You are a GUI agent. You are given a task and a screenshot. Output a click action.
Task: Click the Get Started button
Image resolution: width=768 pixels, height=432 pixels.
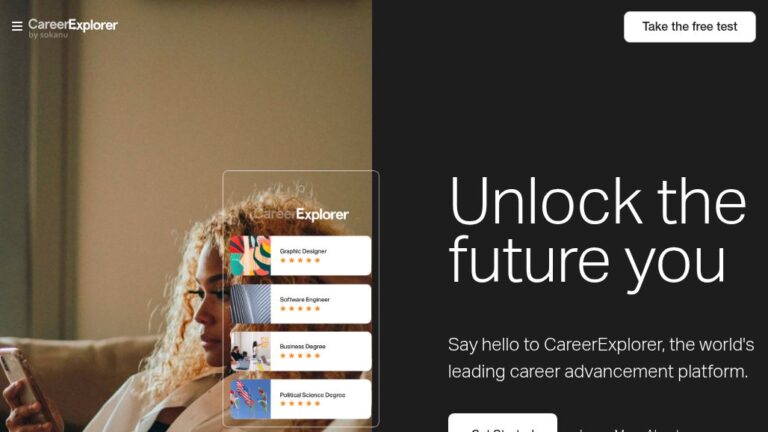[503, 424]
